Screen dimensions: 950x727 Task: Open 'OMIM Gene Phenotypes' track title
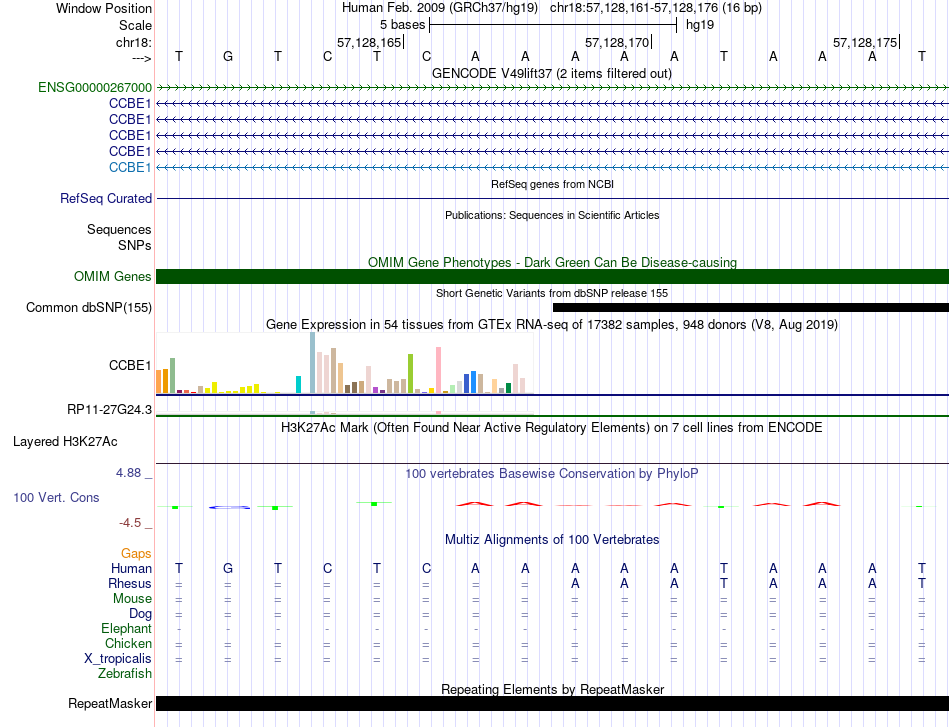click(552, 262)
